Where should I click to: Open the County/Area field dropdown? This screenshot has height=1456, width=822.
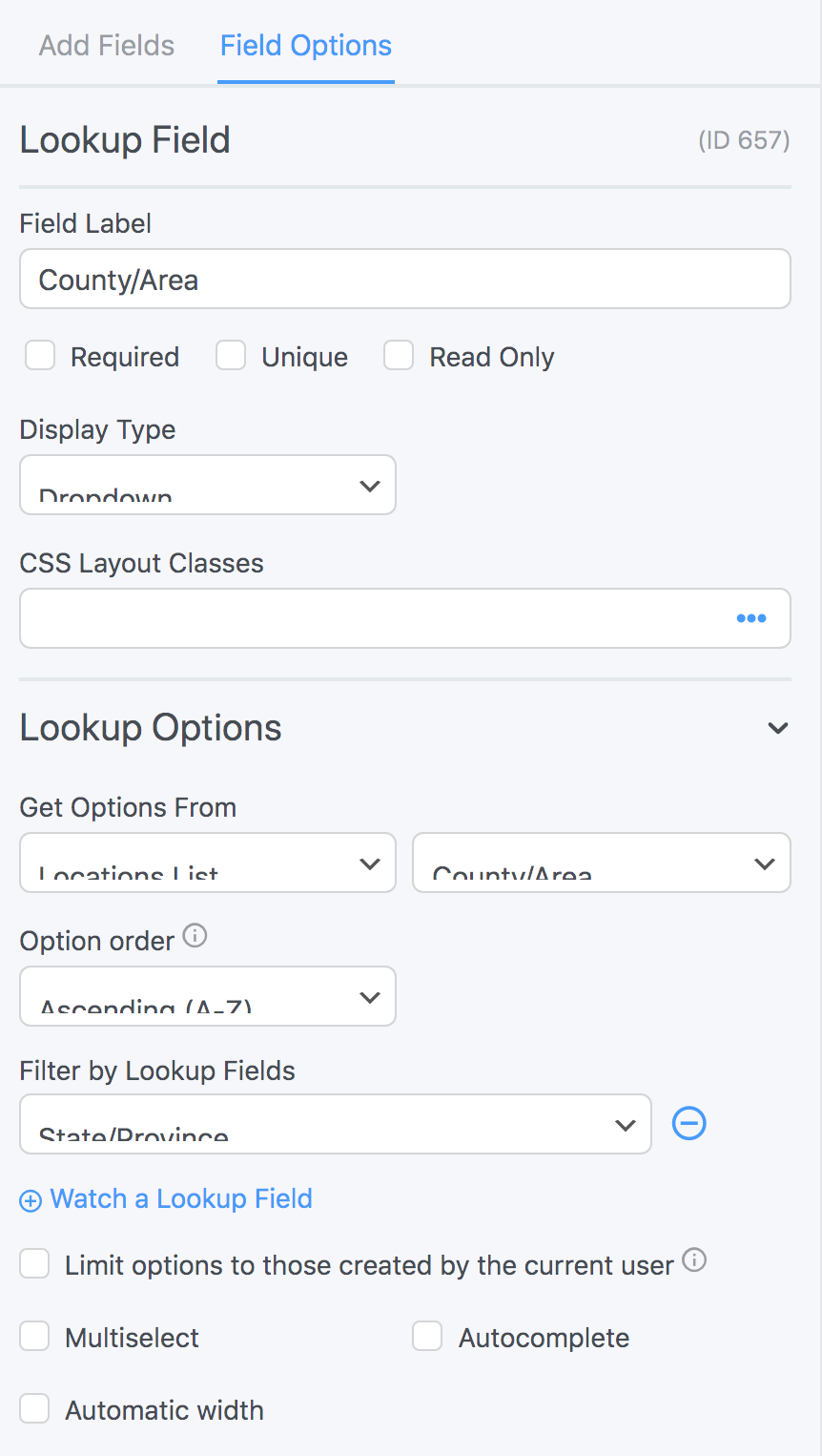click(x=601, y=863)
